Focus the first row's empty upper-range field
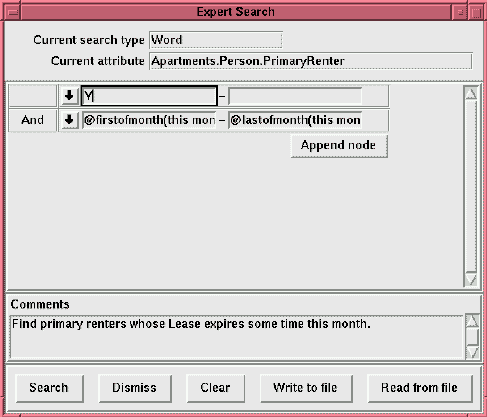The image size is (487, 417). click(295, 96)
